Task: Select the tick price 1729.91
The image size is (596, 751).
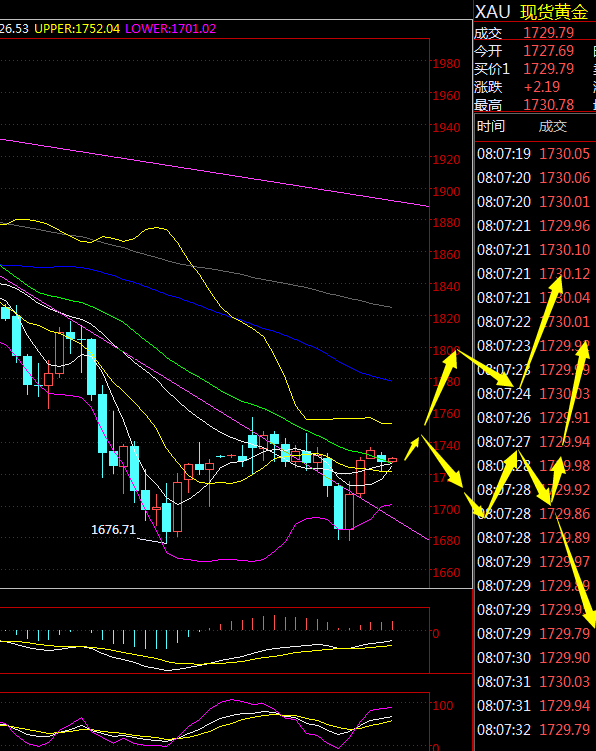Action: point(565,418)
